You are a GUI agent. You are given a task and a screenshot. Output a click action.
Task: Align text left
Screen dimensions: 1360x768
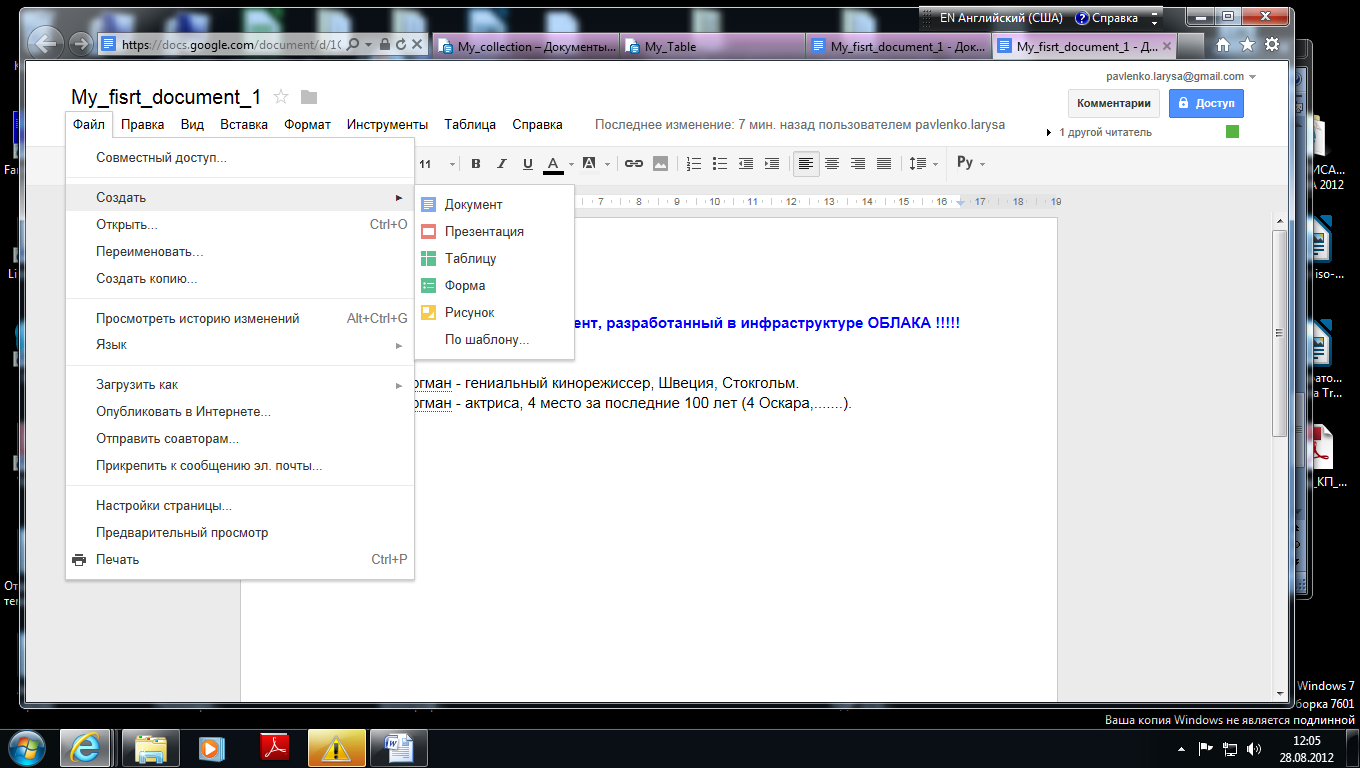point(806,163)
